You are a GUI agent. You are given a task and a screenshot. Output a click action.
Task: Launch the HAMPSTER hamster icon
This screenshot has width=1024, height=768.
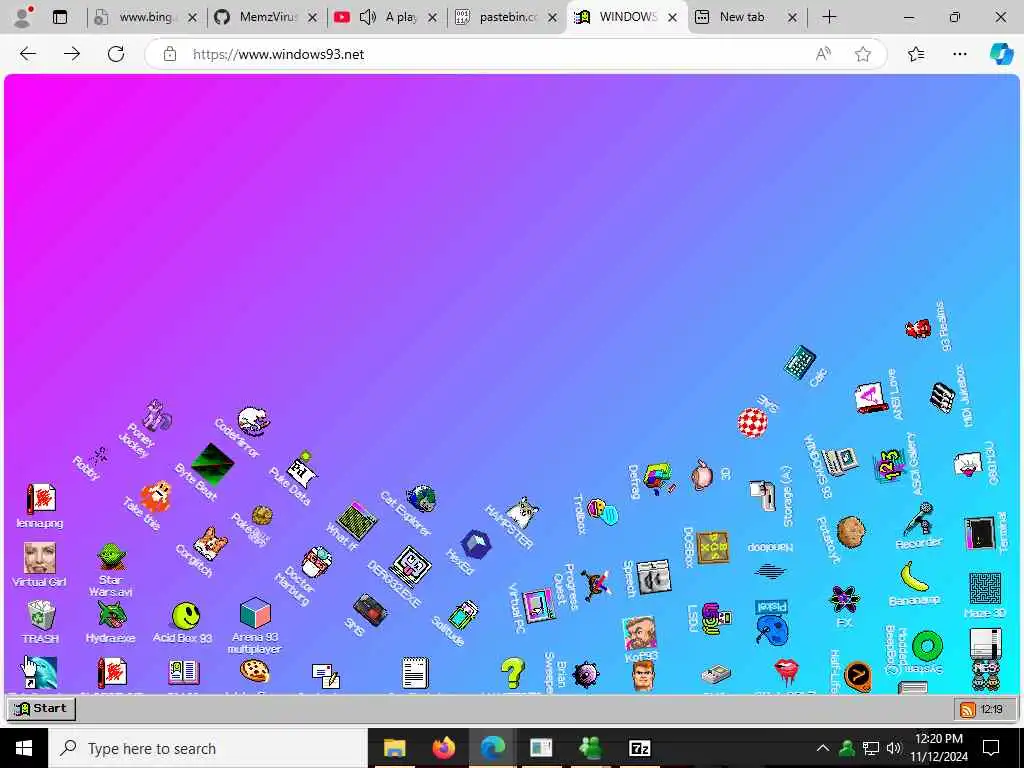pyautogui.click(x=523, y=513)
